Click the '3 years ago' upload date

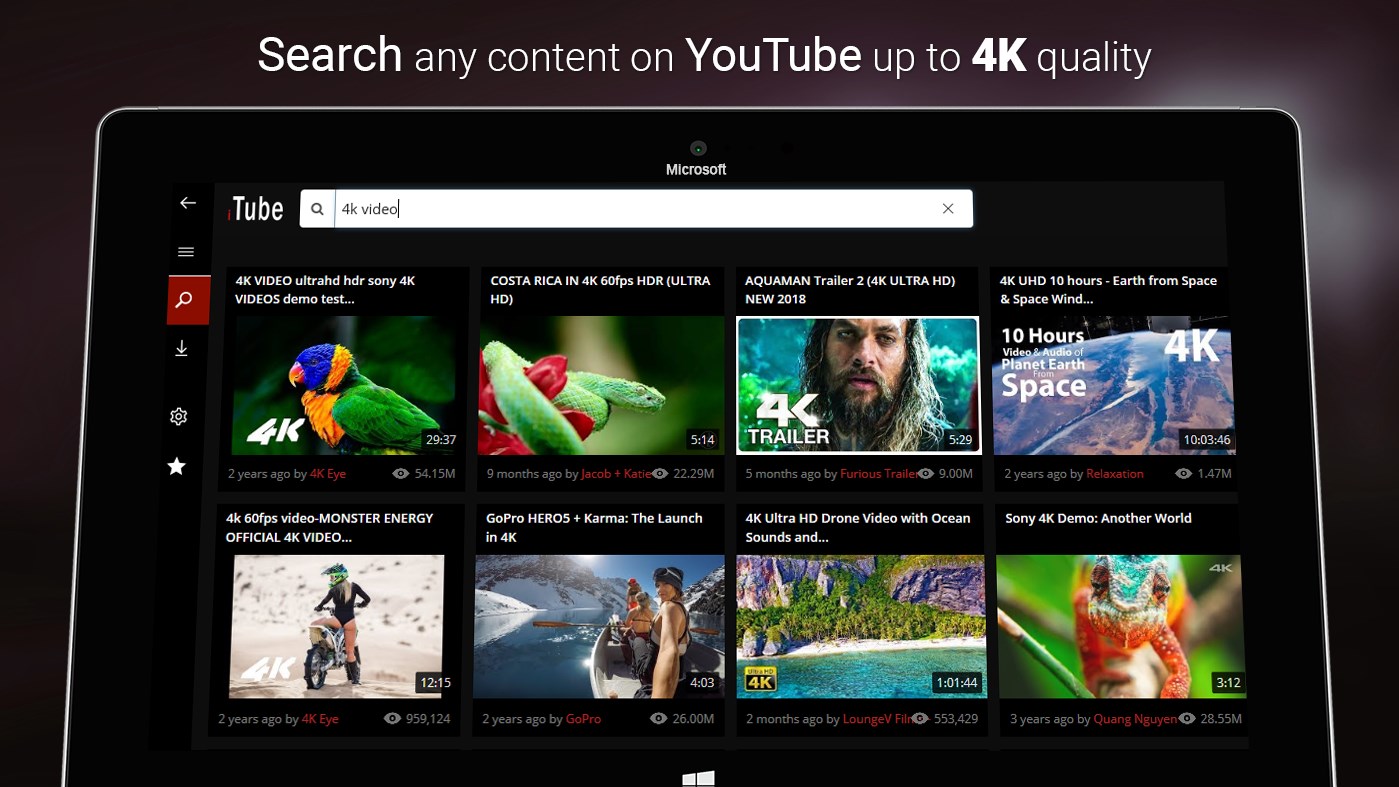(1040, 719)
